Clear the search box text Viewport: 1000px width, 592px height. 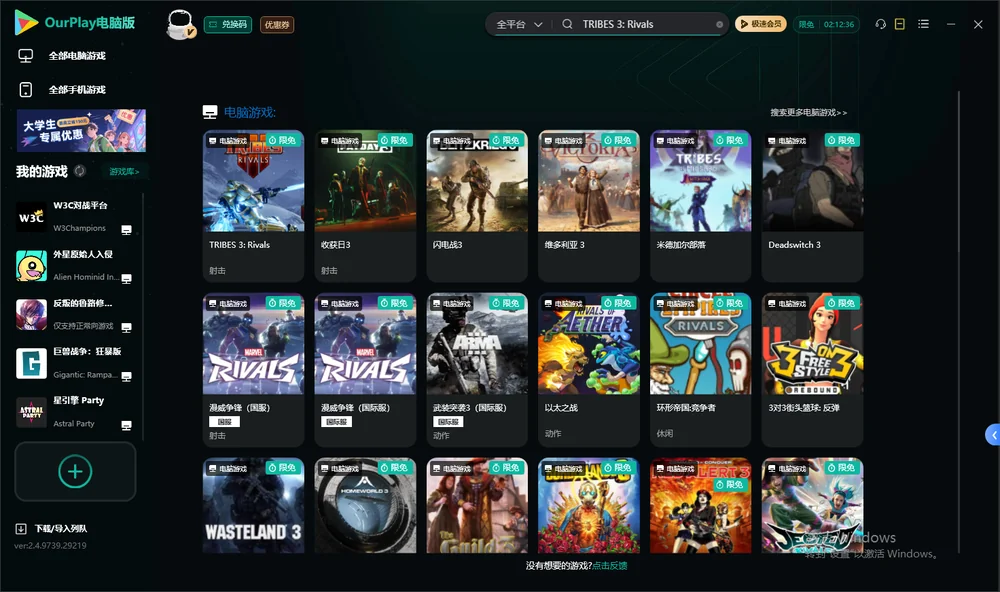point(719,24)
